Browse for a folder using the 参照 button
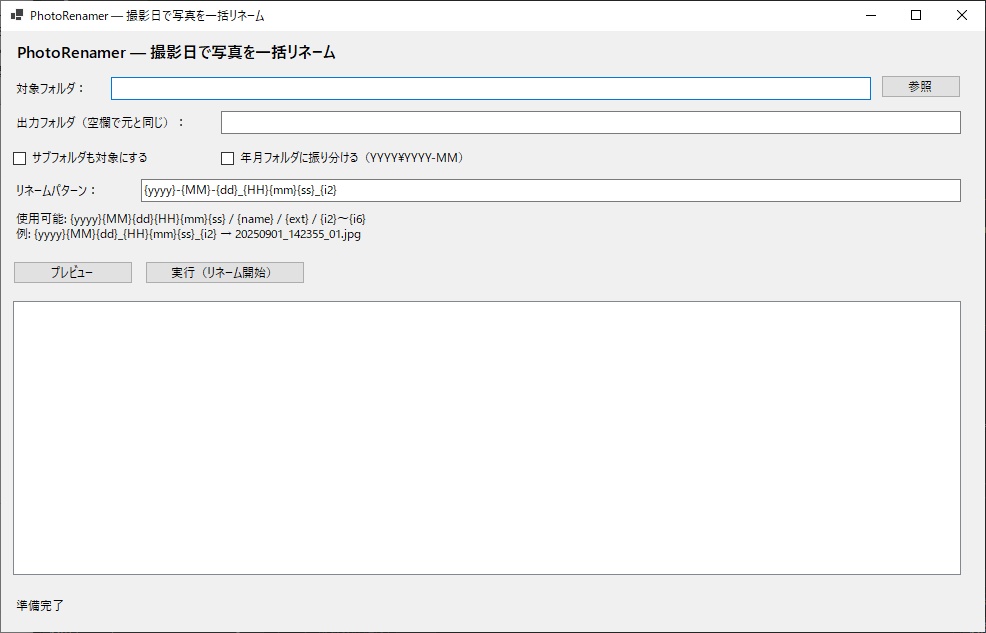Image resolution: width=986 pixels, height=633 pixels. (919, 86)
